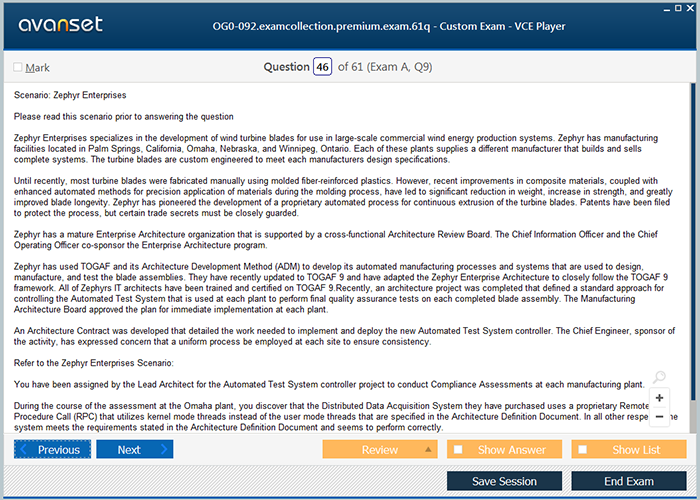700x500 pixels.
Task: Enable the Show Answer checkbox
Action: pyautogui.click(x=458, y=450)
